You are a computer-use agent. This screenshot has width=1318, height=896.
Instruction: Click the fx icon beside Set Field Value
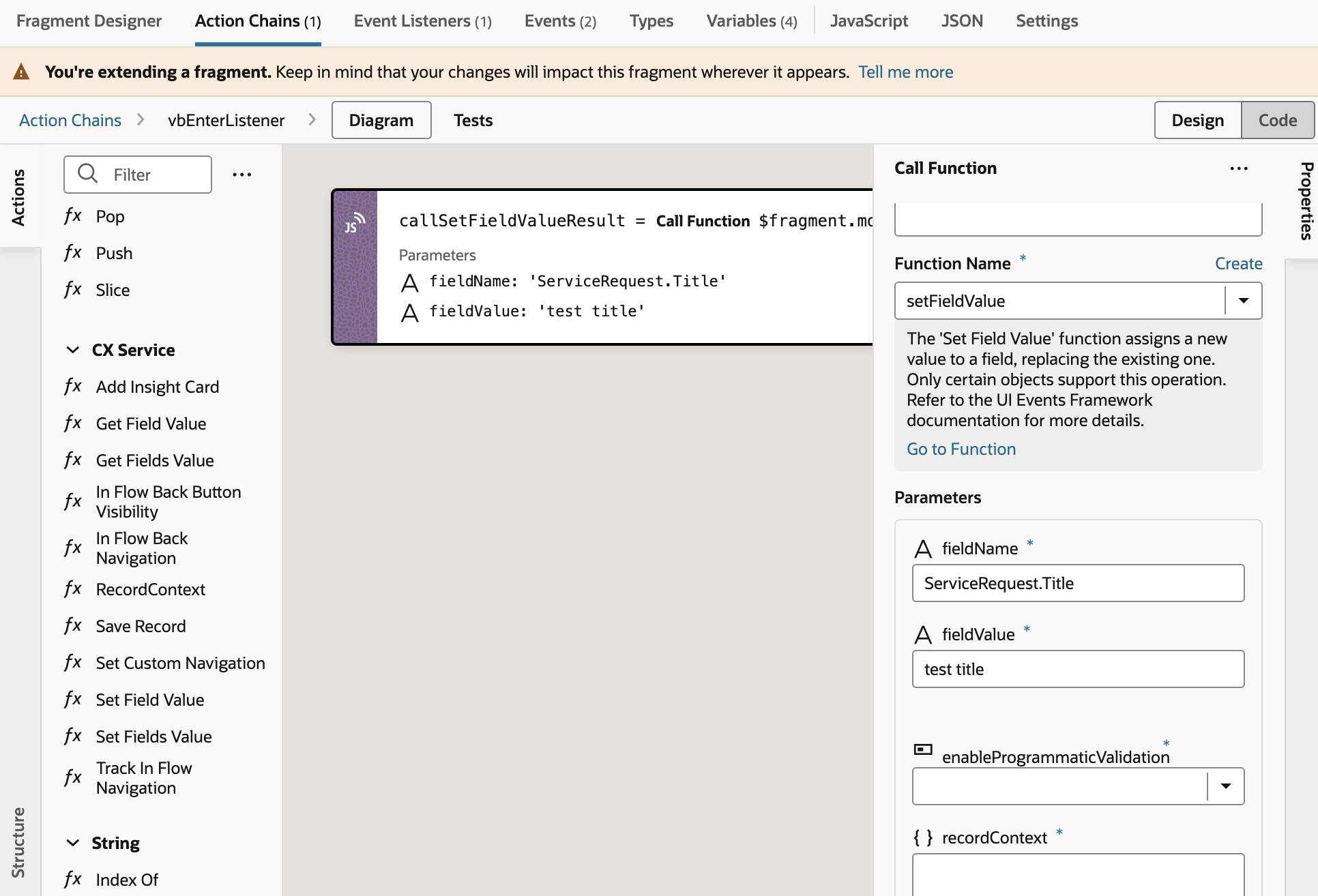[x=73, y=700]
